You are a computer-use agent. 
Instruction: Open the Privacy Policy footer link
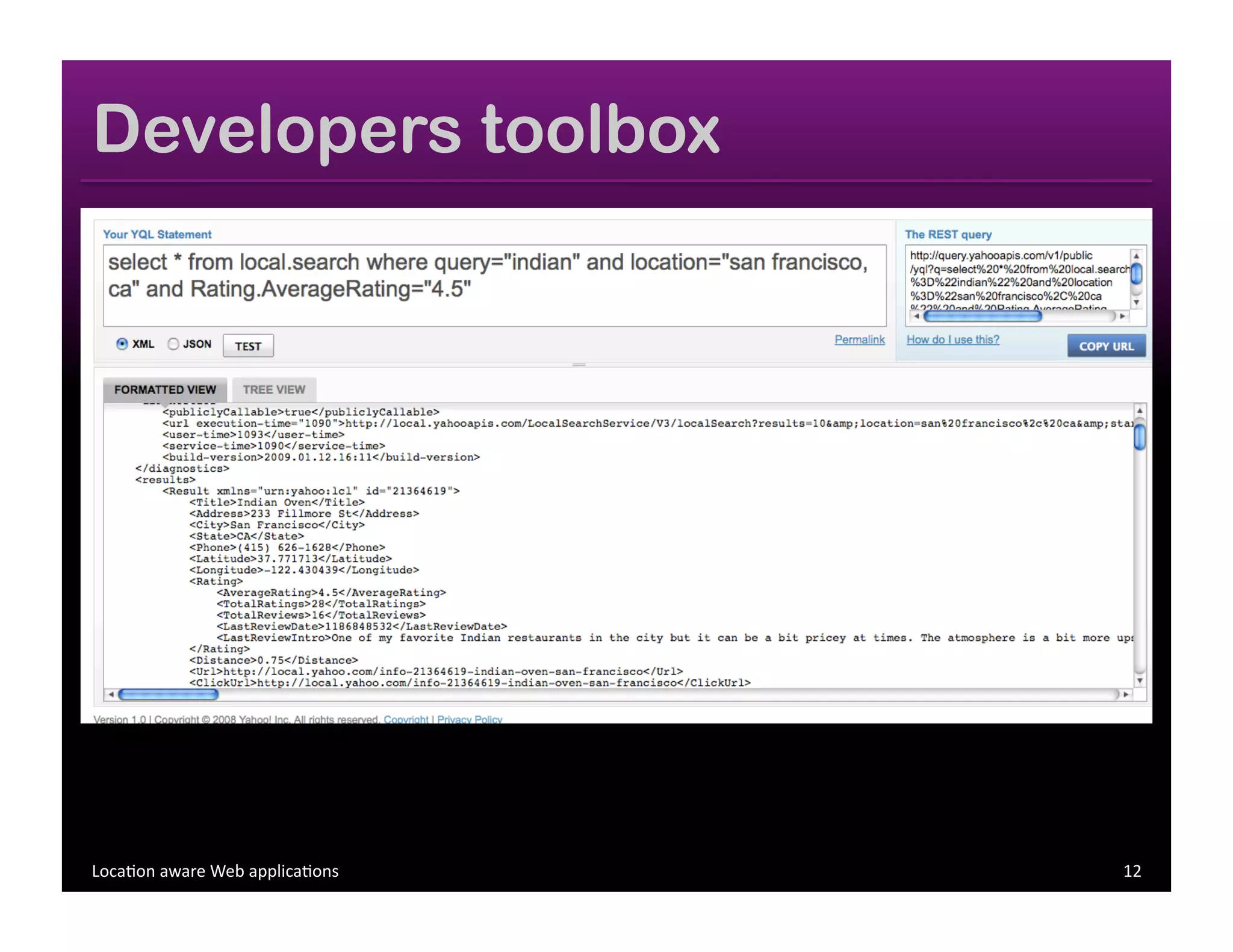tap(470, 719)
